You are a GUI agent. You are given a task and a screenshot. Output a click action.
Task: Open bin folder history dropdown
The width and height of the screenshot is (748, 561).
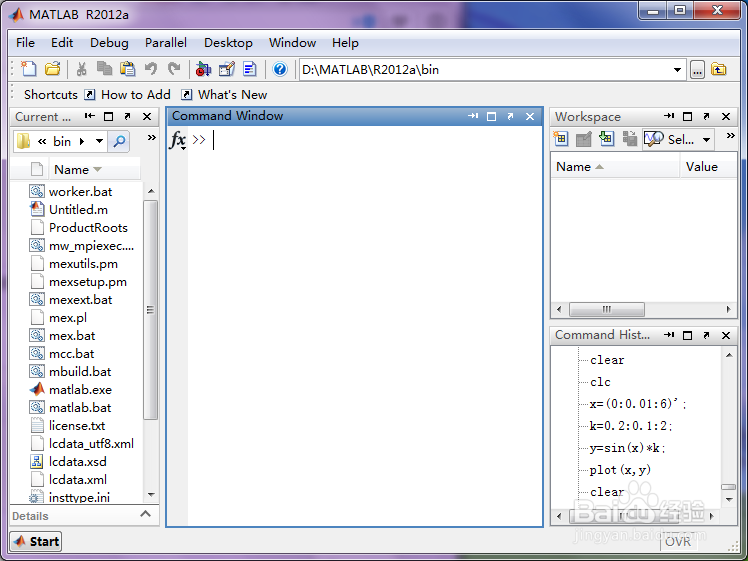(99, 141)
